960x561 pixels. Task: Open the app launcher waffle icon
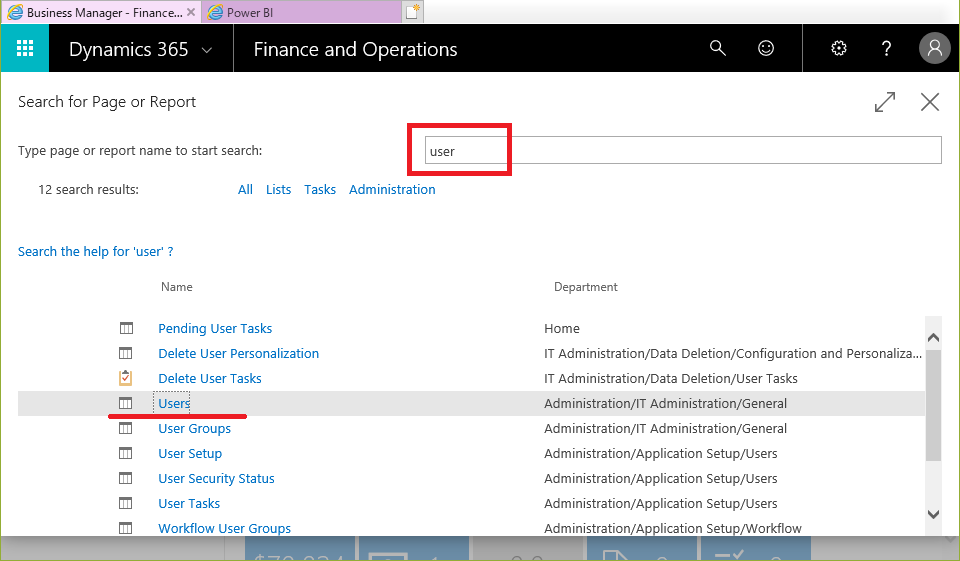point(24,48)
